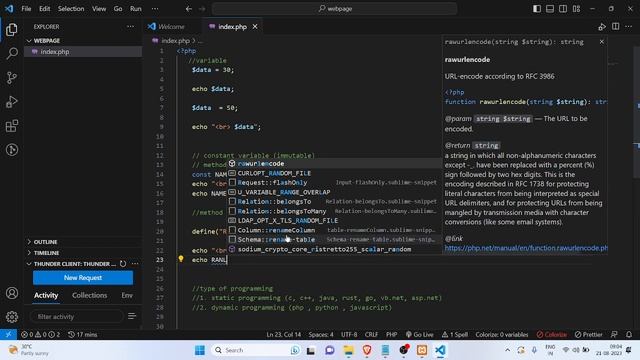Open the Thunder Client icon in activity bar
The width and height of the screenshot is (640, 360).
coord(12,150)
